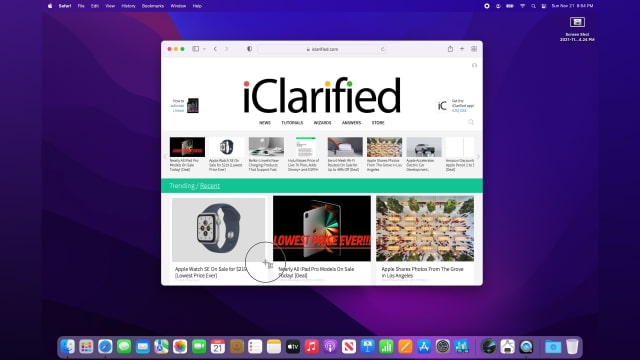Open the large Apple Watch SE image
The height and width of the screenshot is (360, 640).
[x=218, y=230]
